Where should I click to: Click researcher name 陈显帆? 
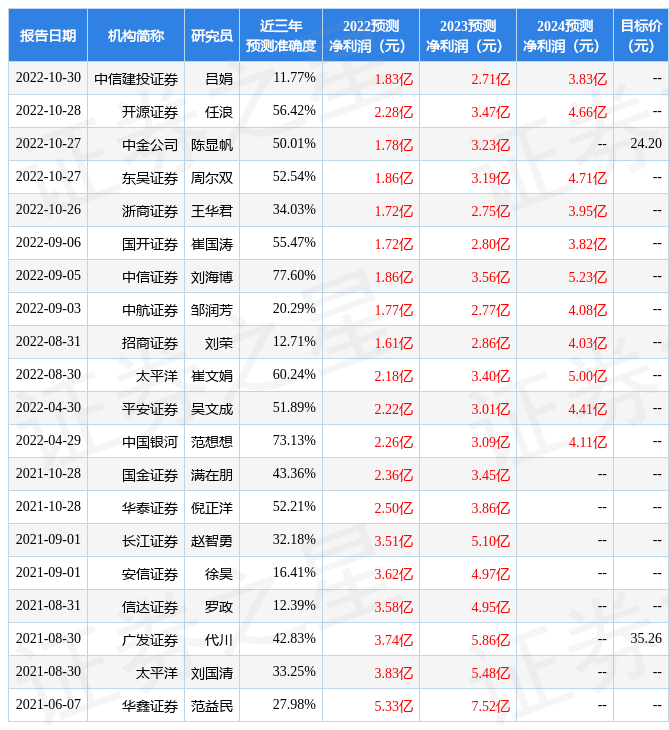click(x=212, y=145)
